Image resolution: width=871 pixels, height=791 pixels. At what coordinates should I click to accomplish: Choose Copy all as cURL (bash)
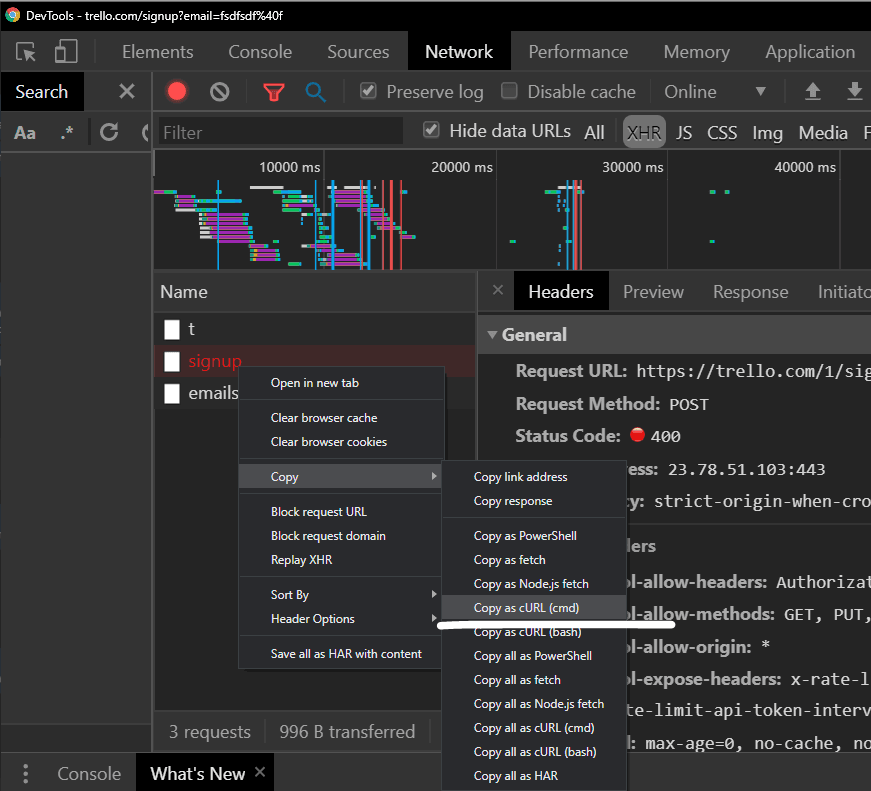(534, 752)
